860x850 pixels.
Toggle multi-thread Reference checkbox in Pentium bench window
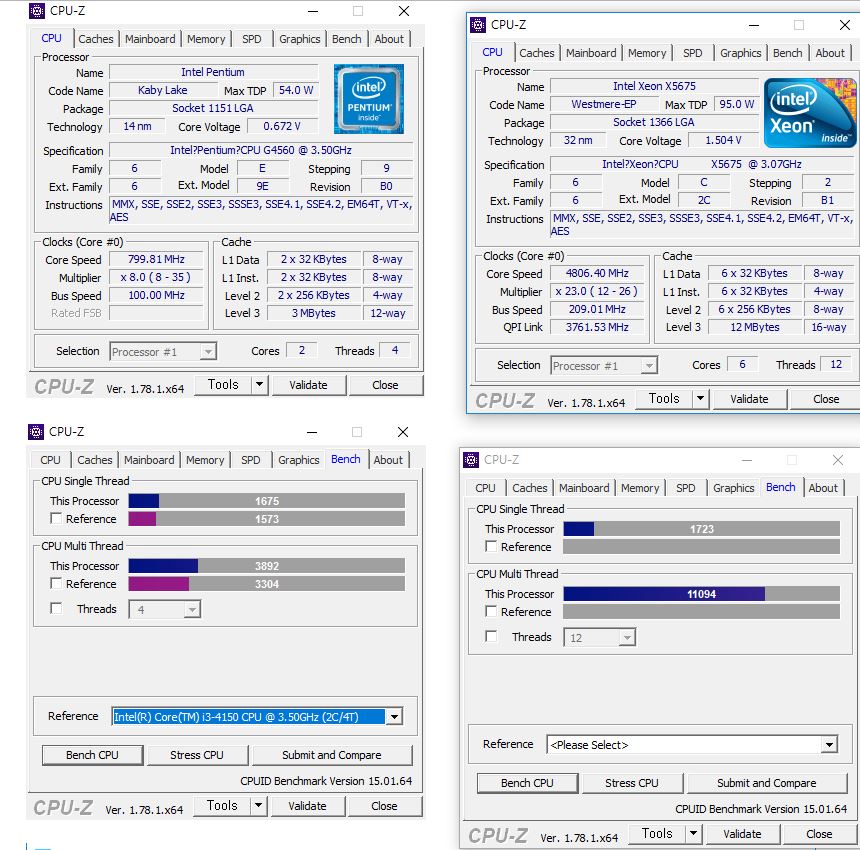(x=56, y=583)
